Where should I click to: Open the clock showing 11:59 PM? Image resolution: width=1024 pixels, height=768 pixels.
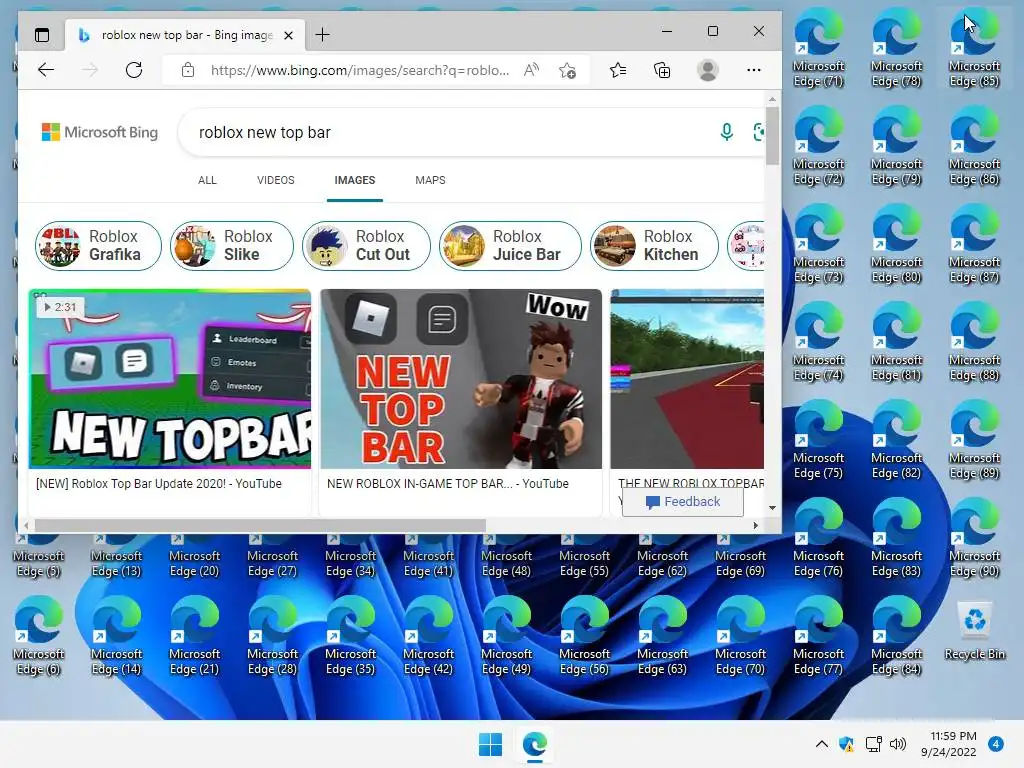click(x=949, y=744)
